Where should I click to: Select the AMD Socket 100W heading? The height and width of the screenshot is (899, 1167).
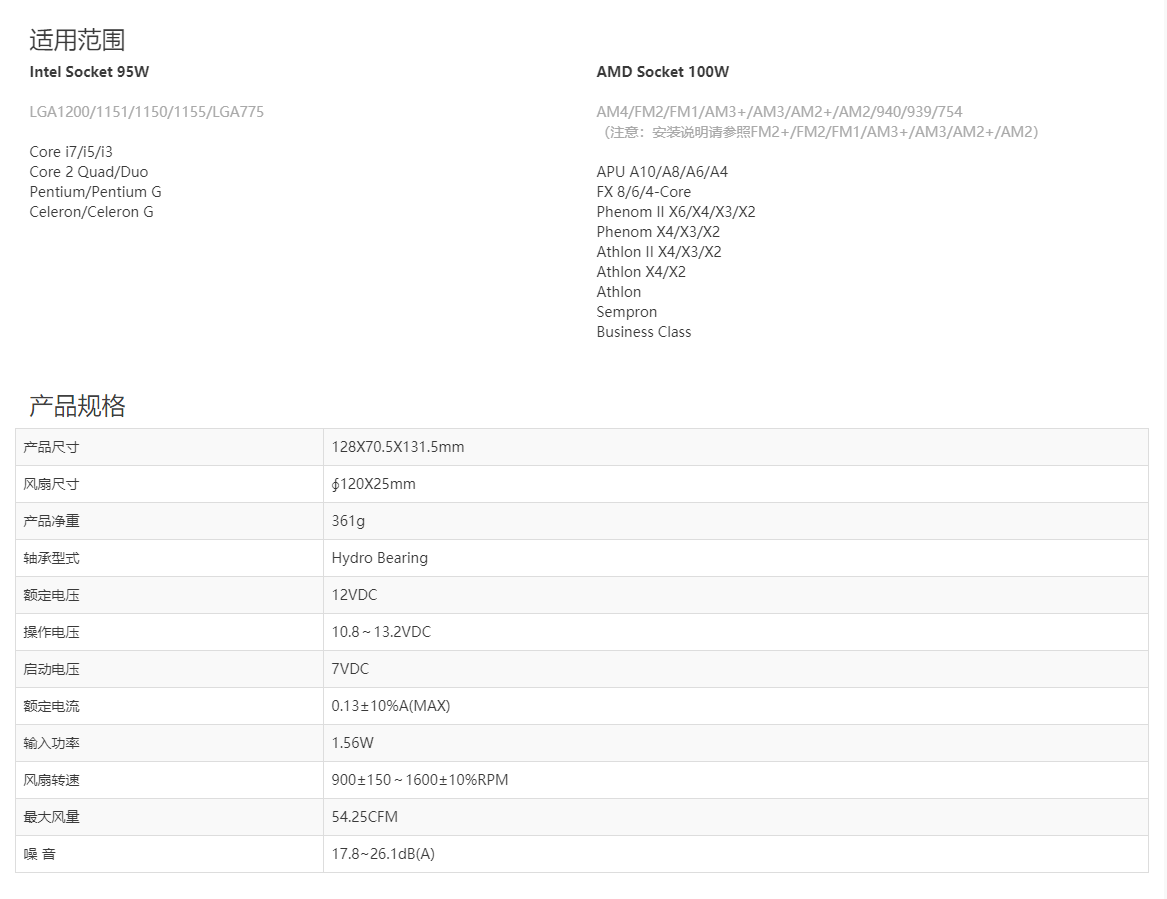[662, 72]
